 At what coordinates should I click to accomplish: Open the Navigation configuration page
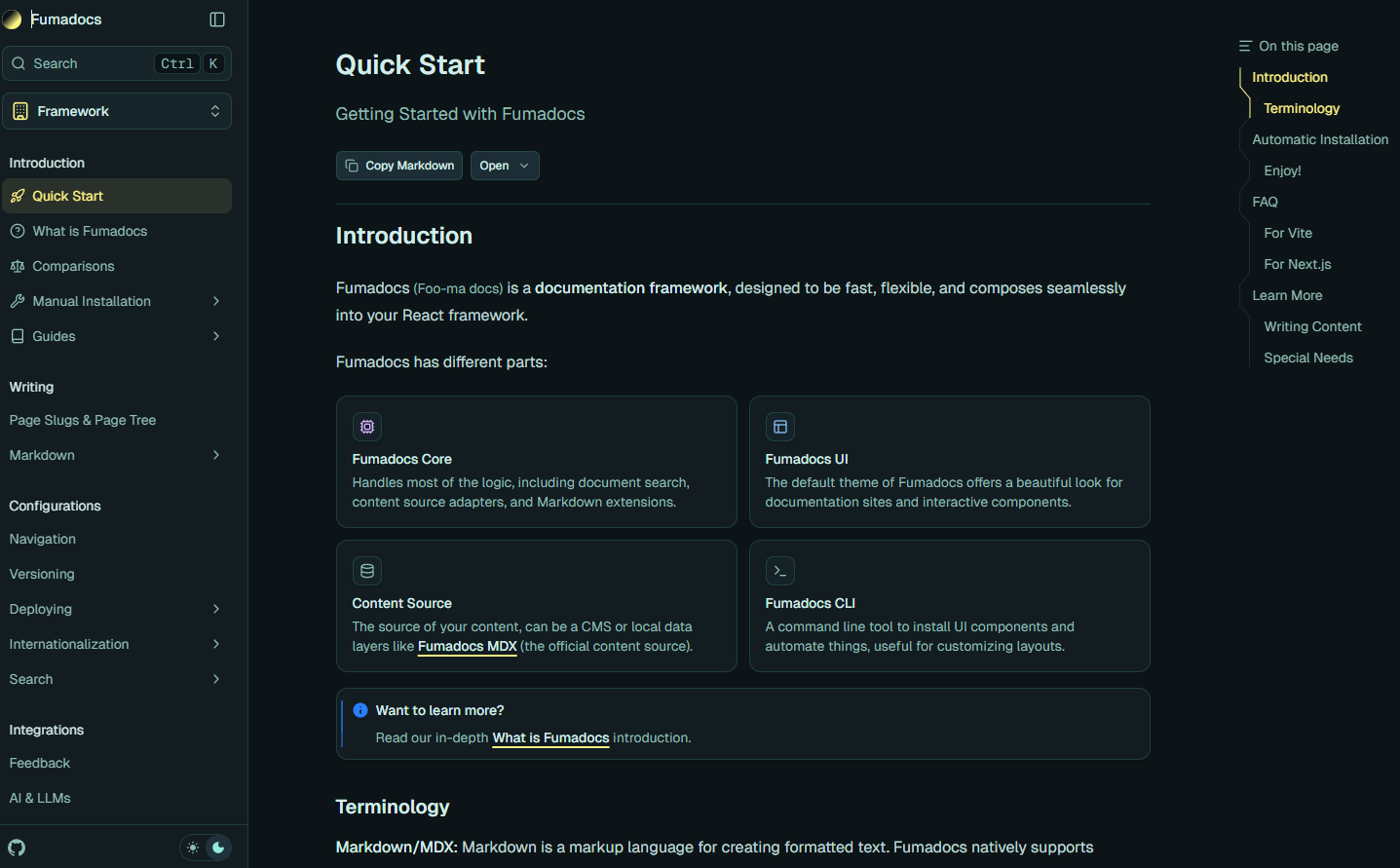click(43, 539)
